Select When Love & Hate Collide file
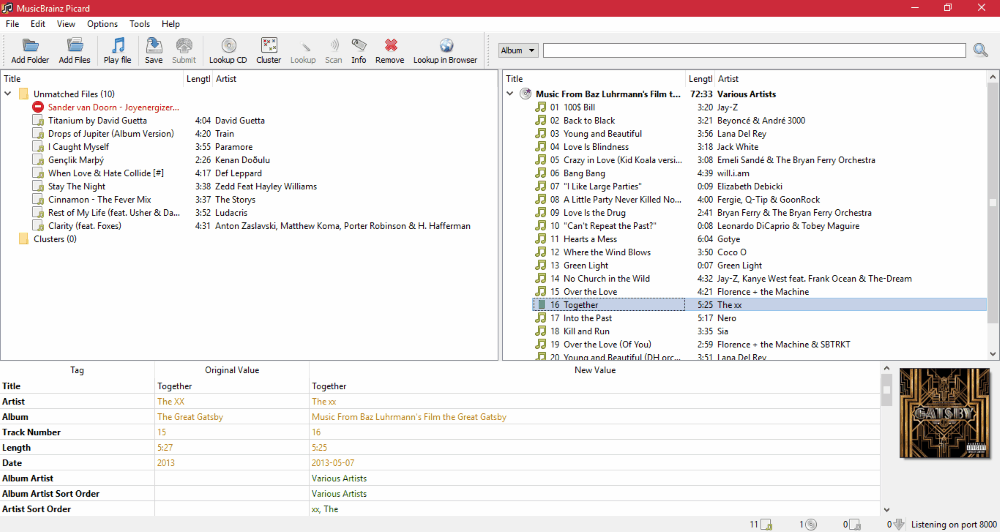 pyautogui.click(x=106, y=173)
